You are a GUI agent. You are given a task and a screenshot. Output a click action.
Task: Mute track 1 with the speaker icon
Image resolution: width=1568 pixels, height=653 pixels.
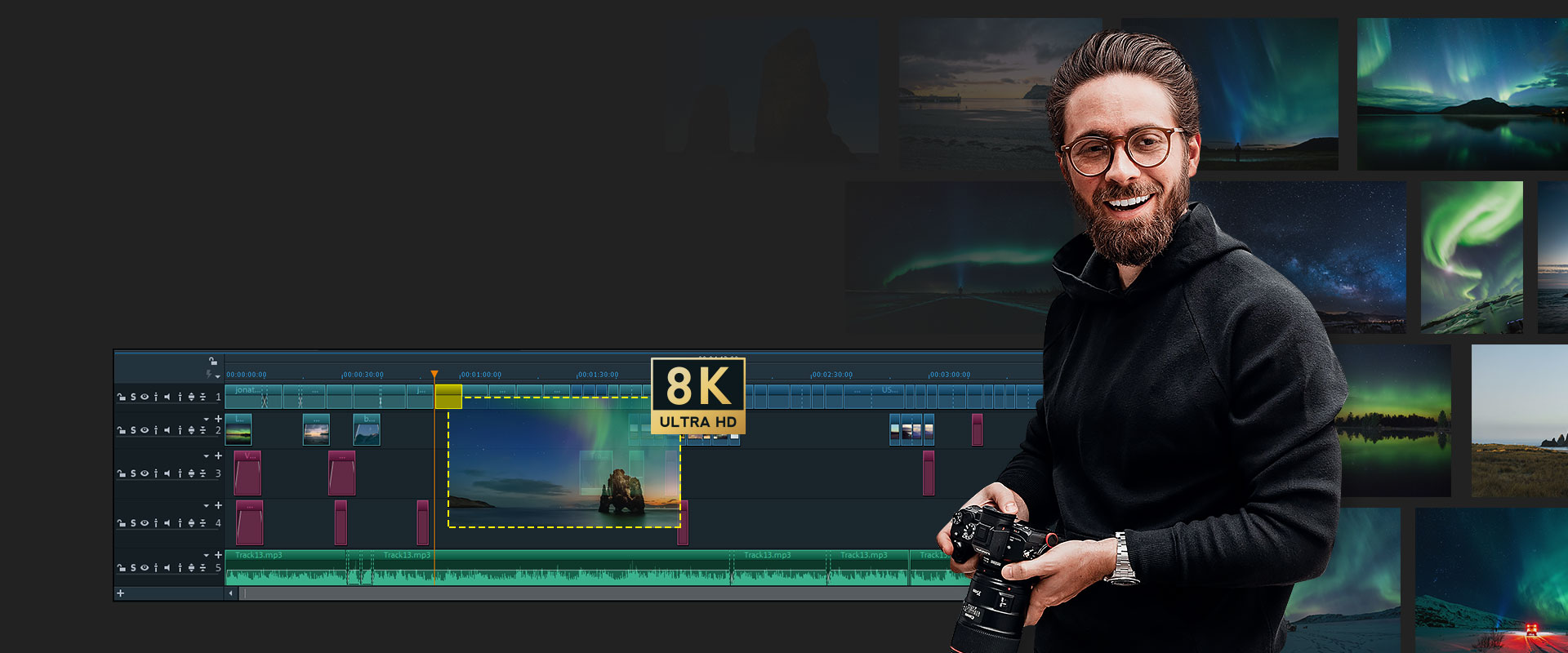pos(167,398)
